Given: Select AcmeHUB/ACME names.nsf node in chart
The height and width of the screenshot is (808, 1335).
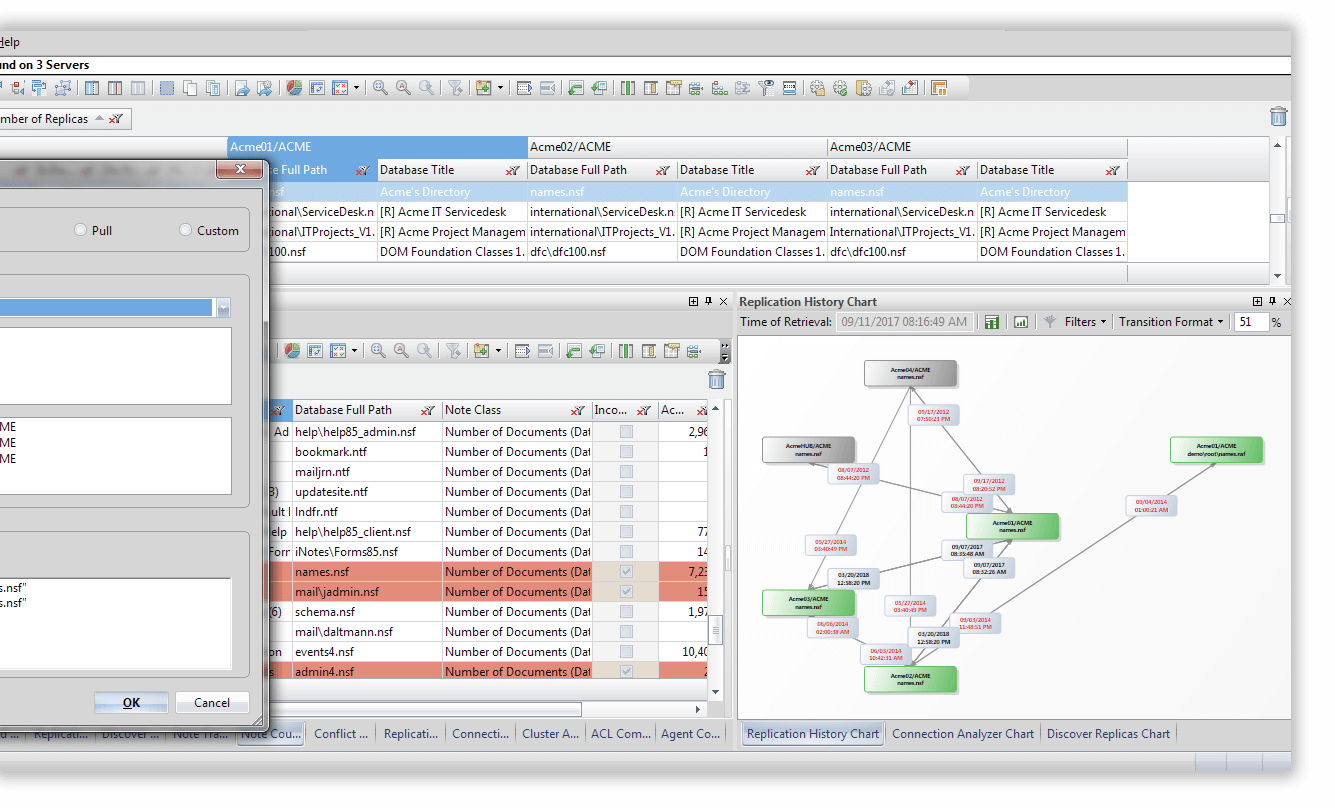Looking at the screenshot, I should click(808, 449).
